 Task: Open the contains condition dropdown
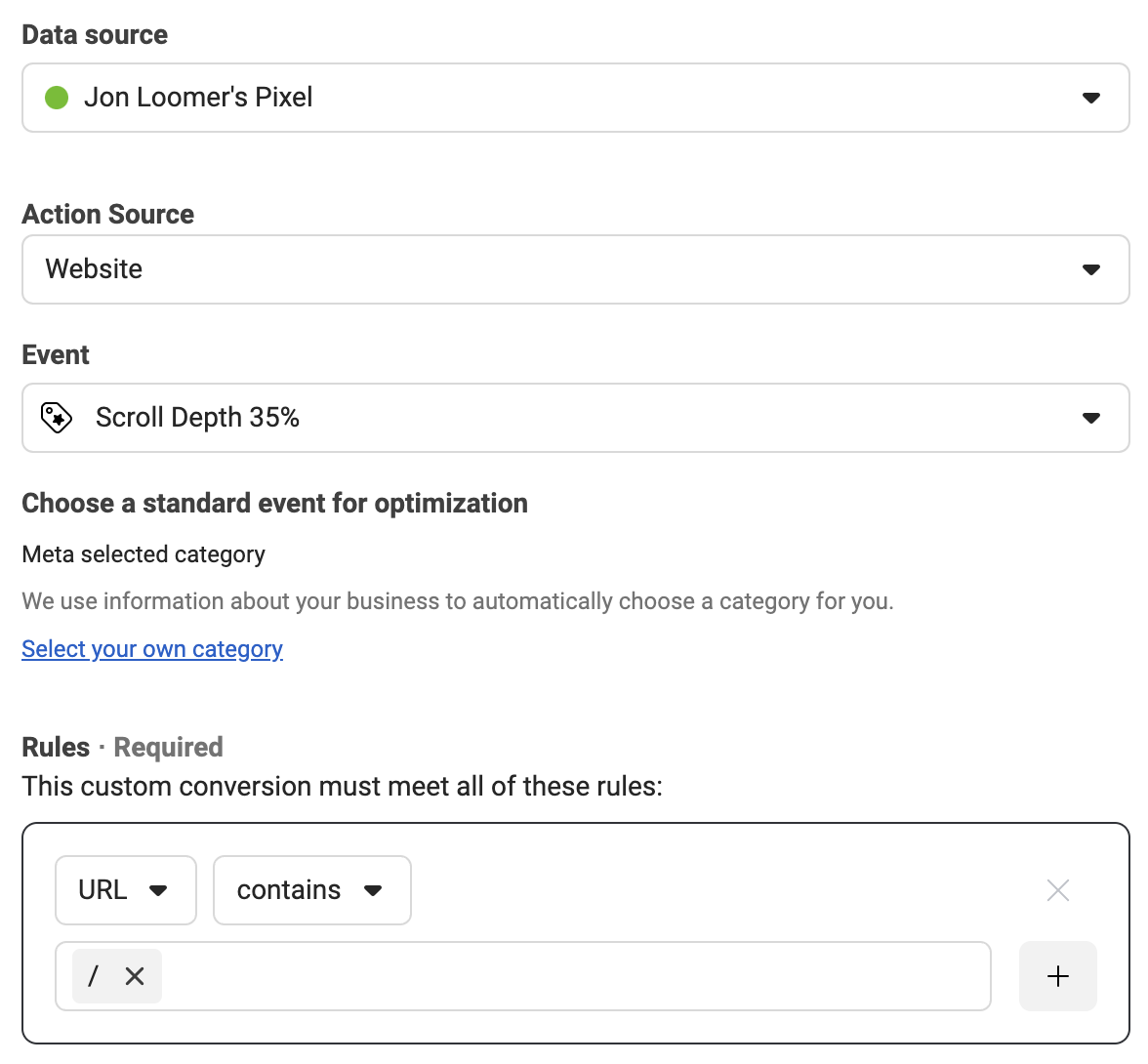(x=312, y=890)
